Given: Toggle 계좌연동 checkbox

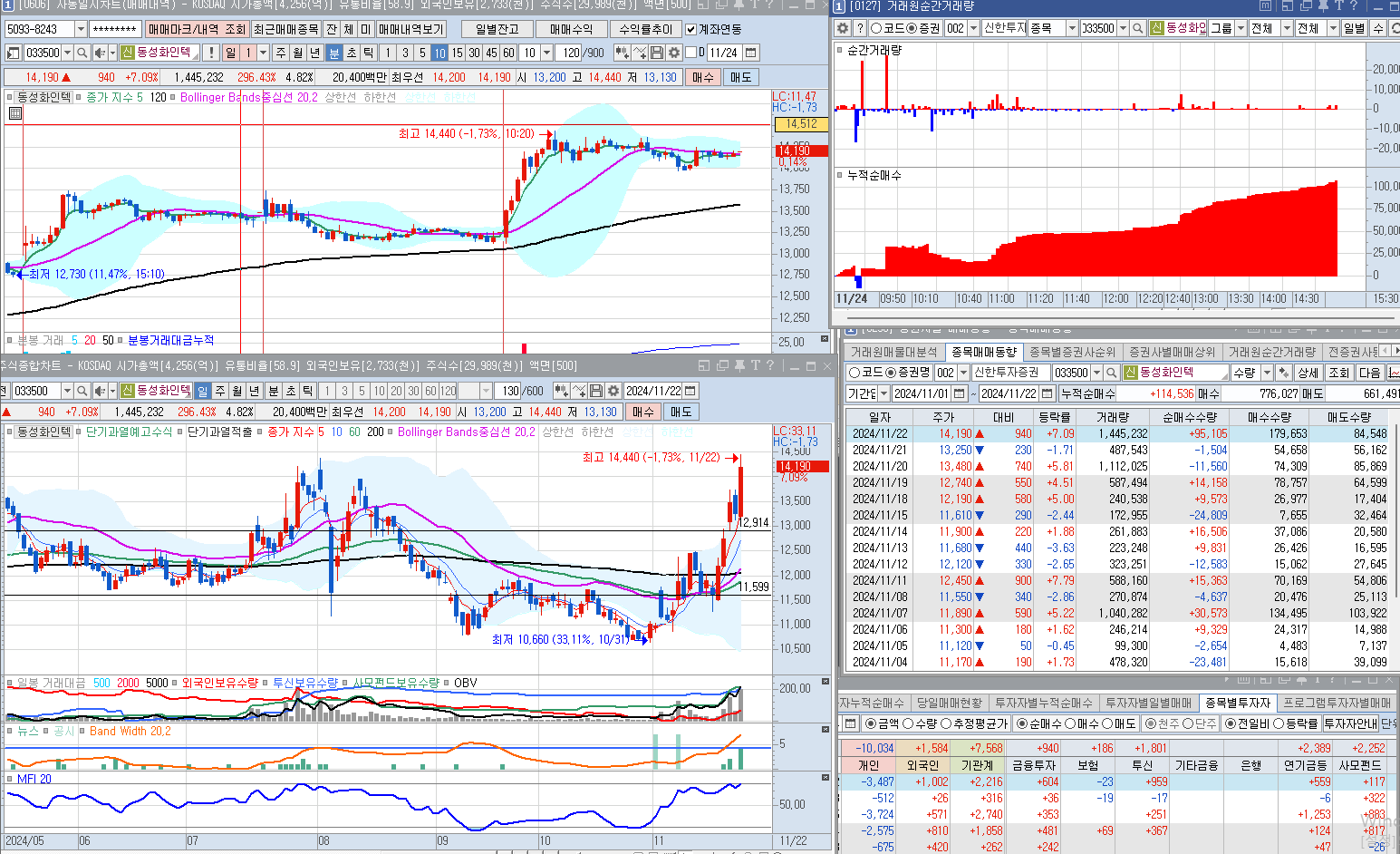Looking at the screenshot, I should click(x=691, y=29).
